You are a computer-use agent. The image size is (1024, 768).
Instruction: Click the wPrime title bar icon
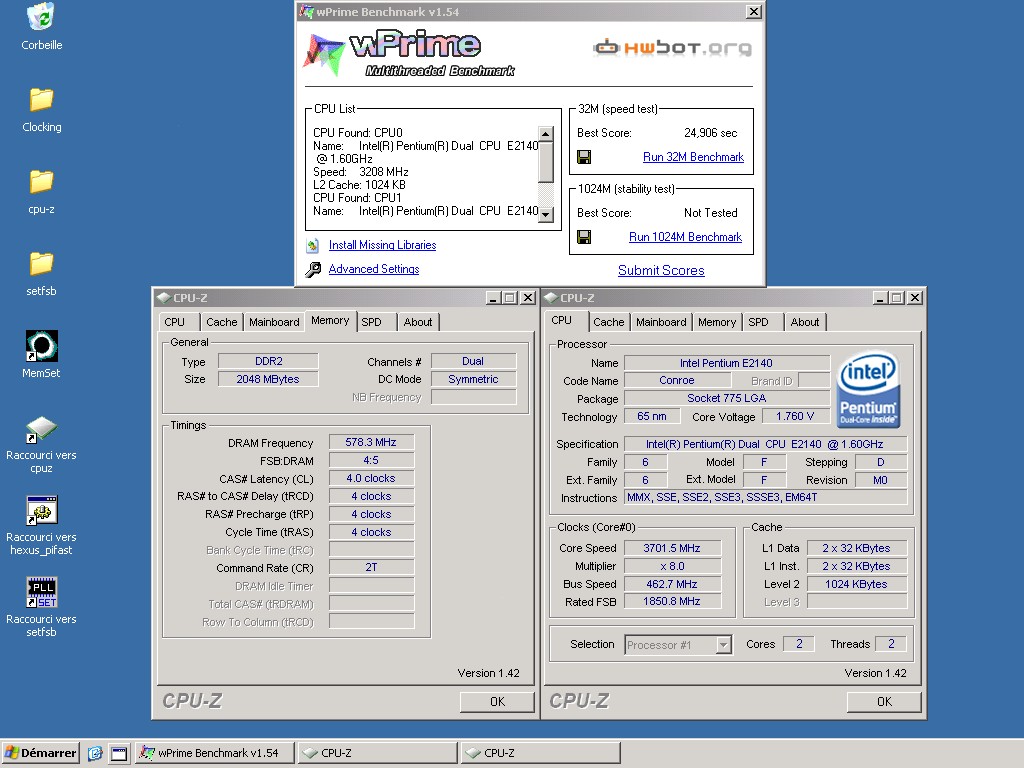[306, 12]
